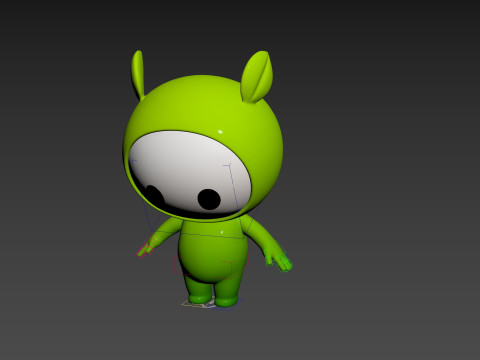Select the yellow foot control at the base

[198, 304]
